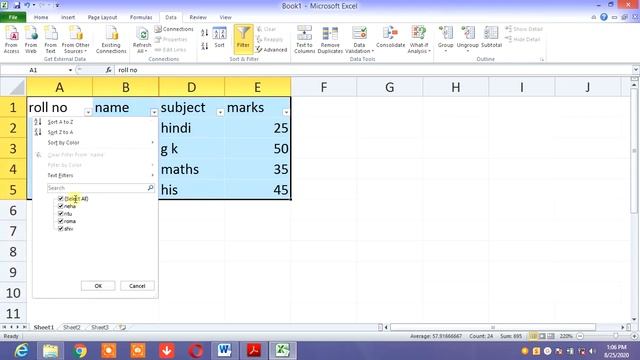Image resolution: width=640 pixels, height=360 pixels.
Task: Click the From Access icon
Action: [x=11, y=39]
